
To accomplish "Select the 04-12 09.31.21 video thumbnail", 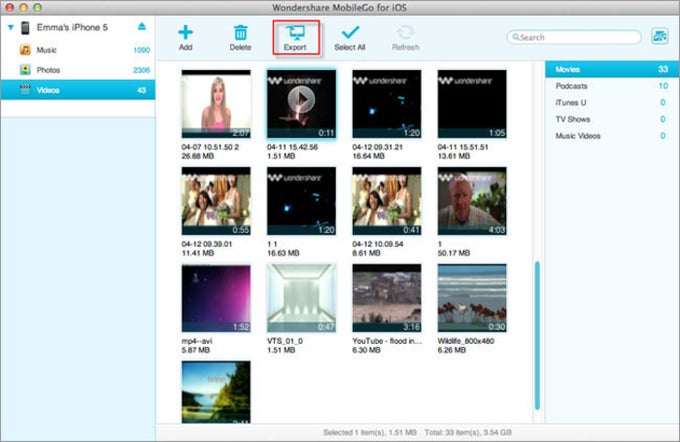I will (387, 104).
